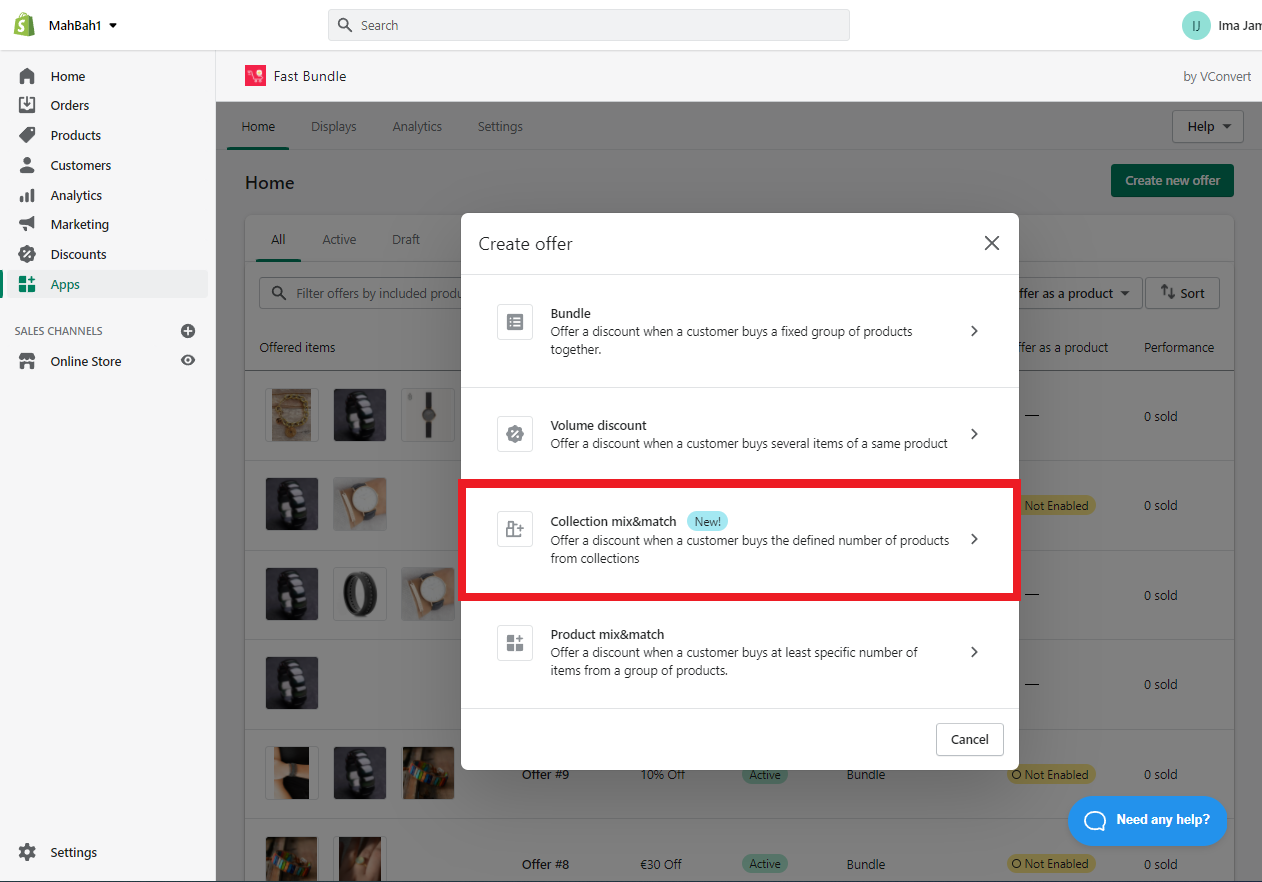The image size is (1262, 882).
Task: Click the Active status badge of Offer #9
Action: pos(765,775)
